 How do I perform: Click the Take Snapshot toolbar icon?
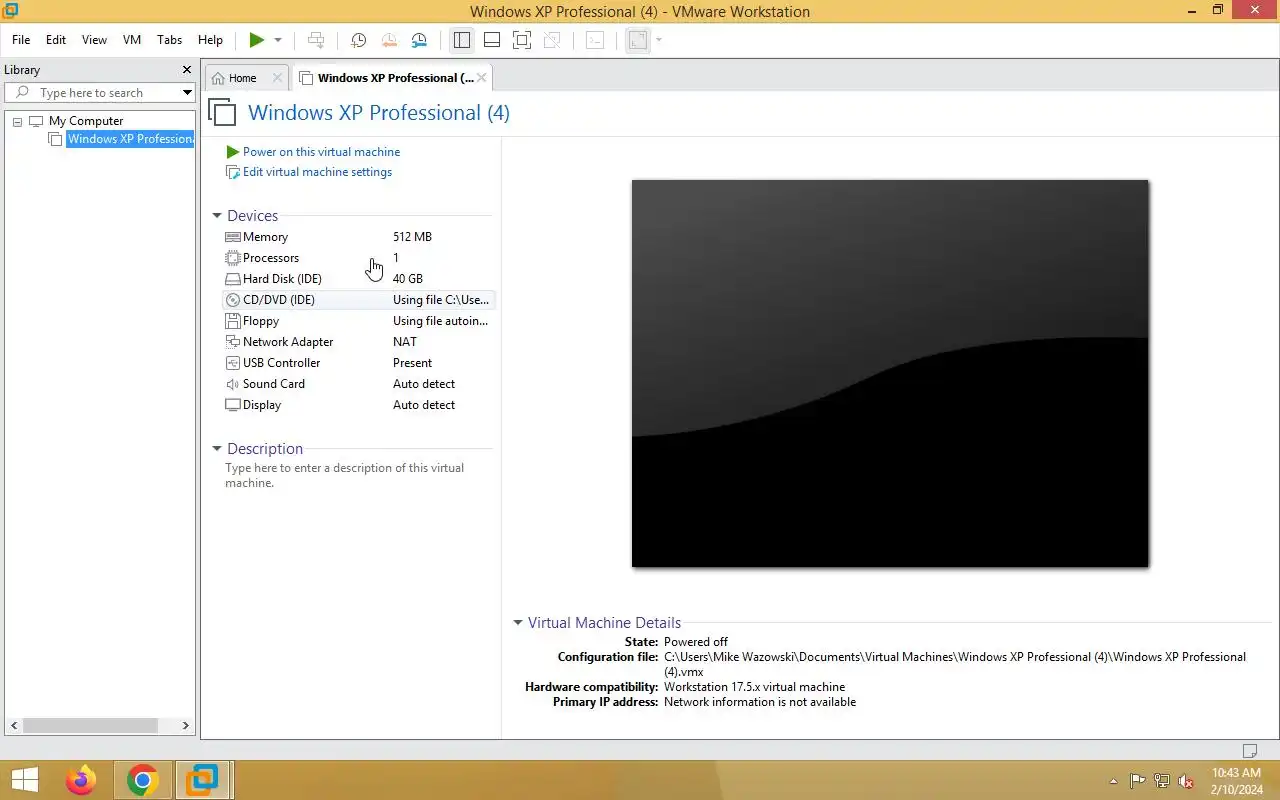[358, 40]
